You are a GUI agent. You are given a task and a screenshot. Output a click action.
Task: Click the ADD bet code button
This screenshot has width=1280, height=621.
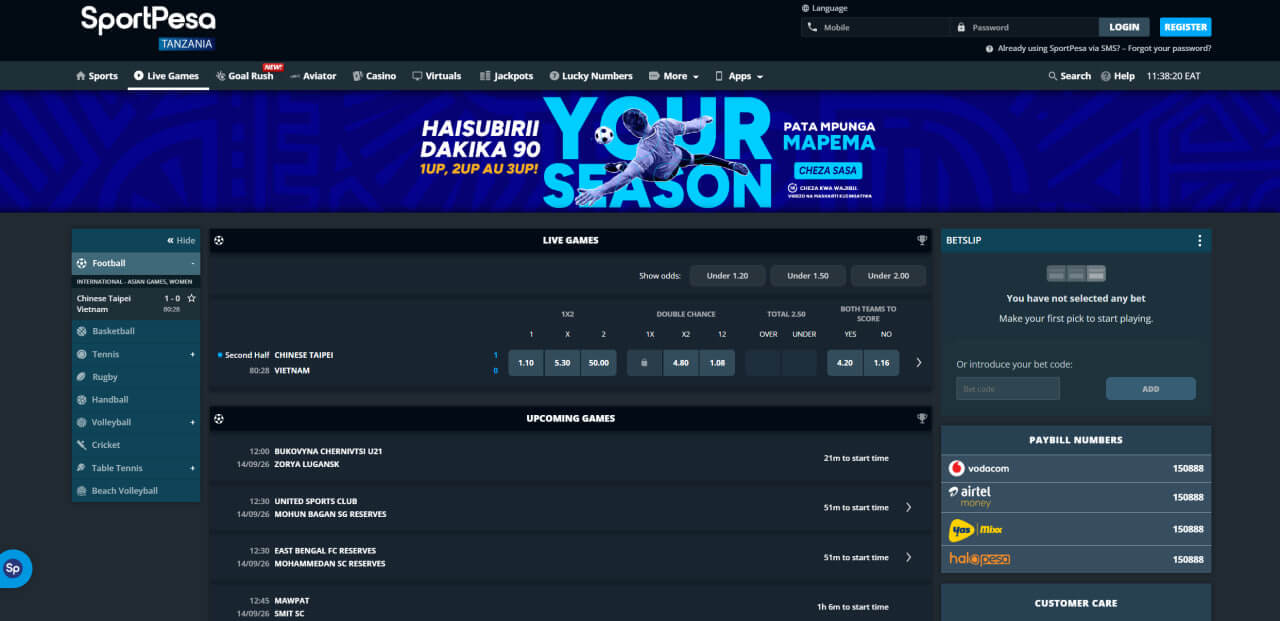click(1151, 389)
